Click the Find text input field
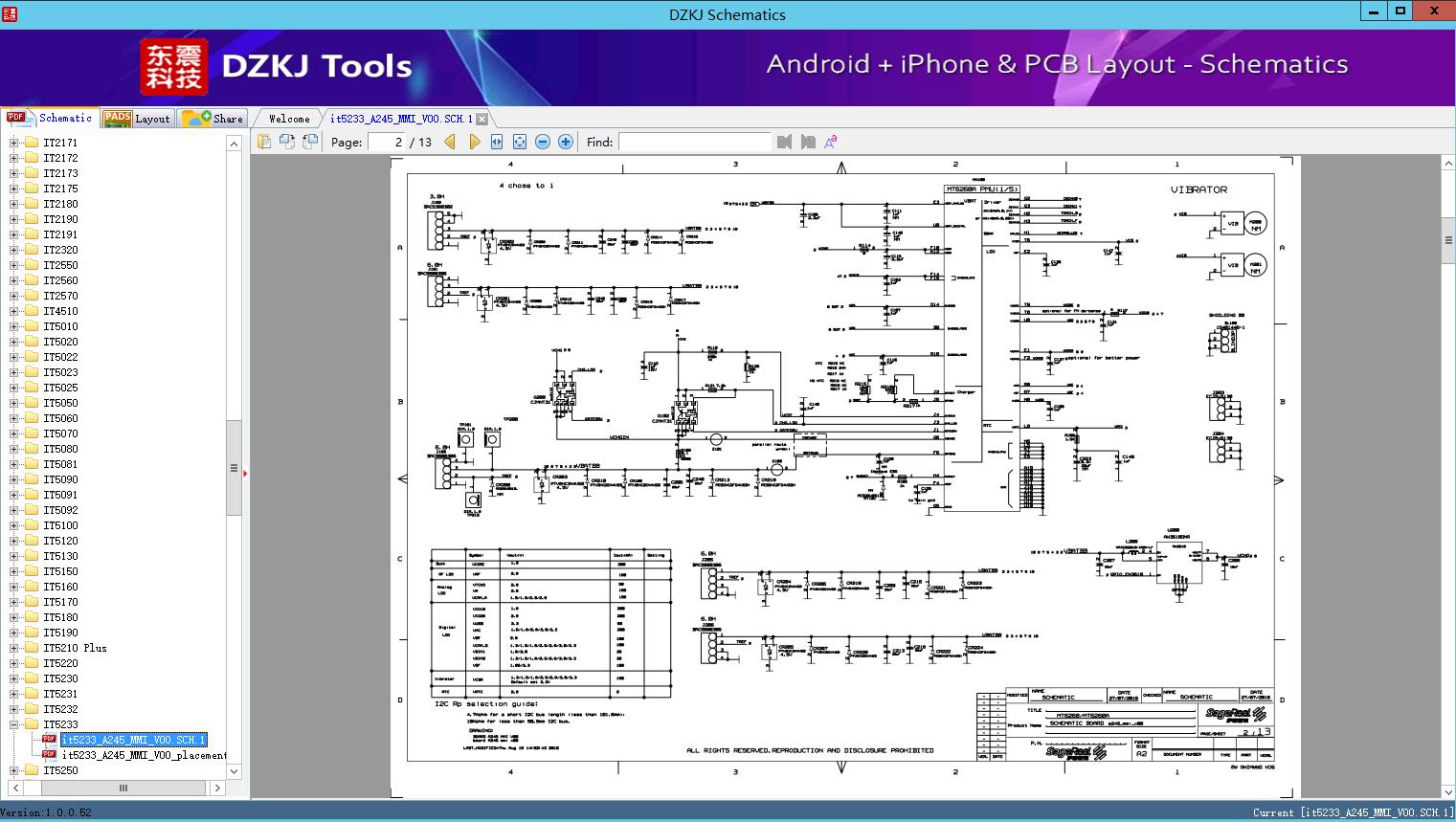This screenshot has height=822, width=1456. (694, 142)
